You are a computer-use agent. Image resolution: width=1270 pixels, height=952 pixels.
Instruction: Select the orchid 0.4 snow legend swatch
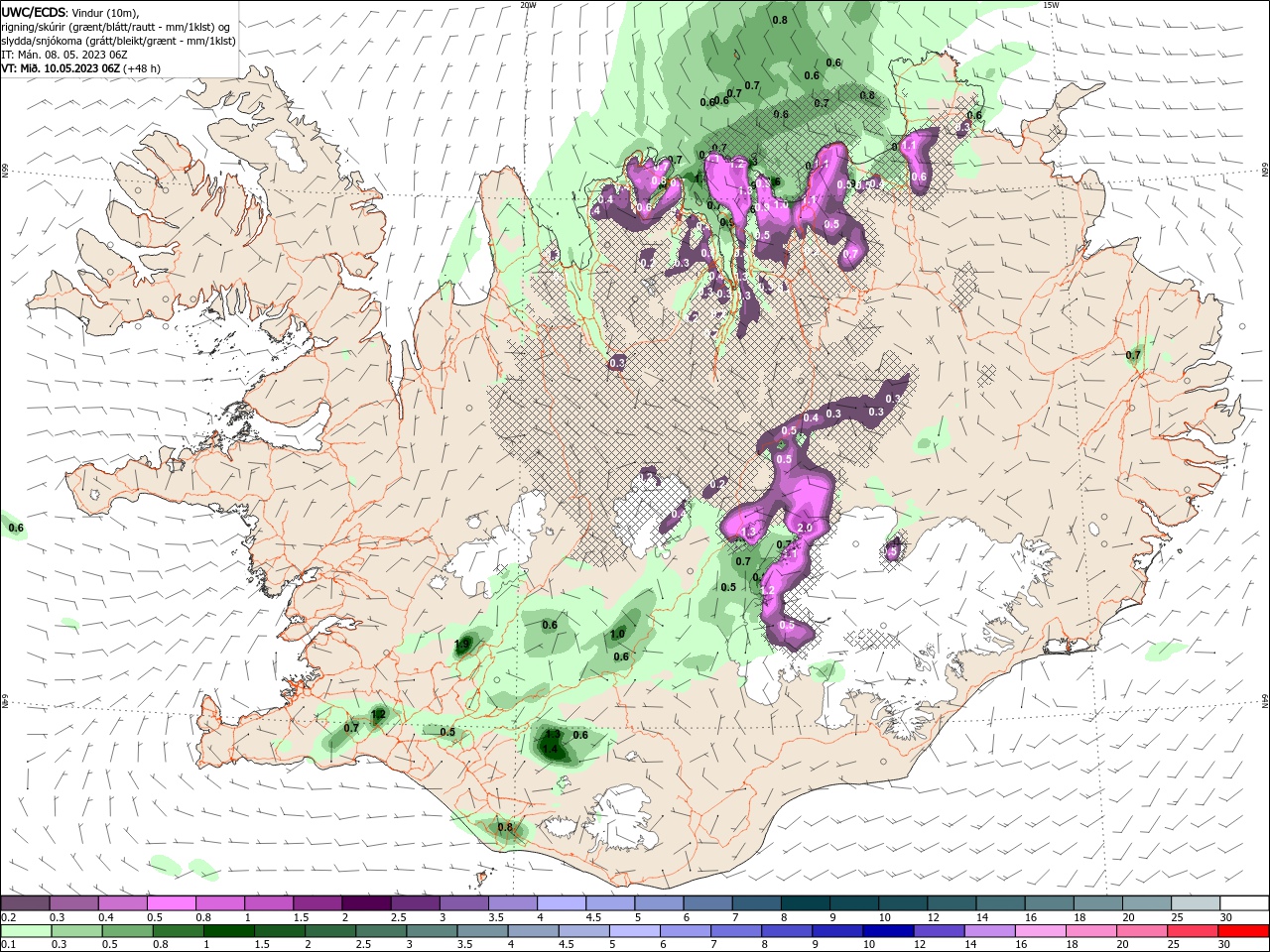coord(123,903)
